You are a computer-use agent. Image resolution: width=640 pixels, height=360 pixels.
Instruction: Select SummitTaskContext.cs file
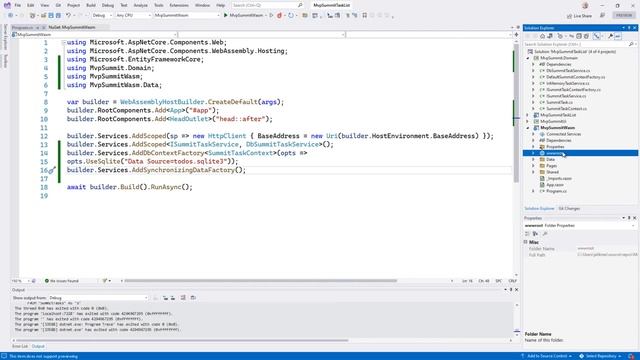point(566,109)
